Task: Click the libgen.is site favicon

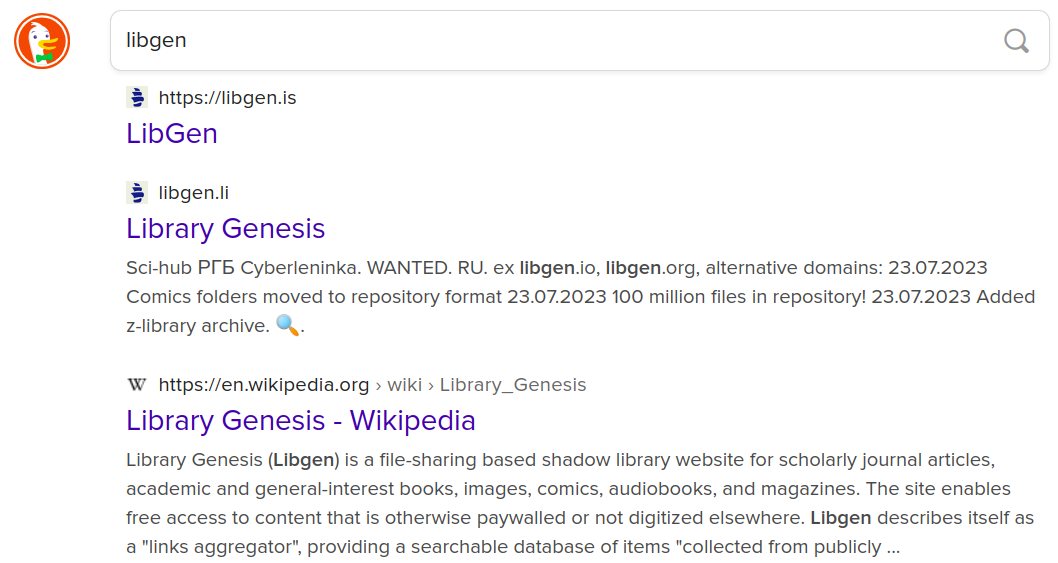Action: pyautogui.click(x=137, y=98)
